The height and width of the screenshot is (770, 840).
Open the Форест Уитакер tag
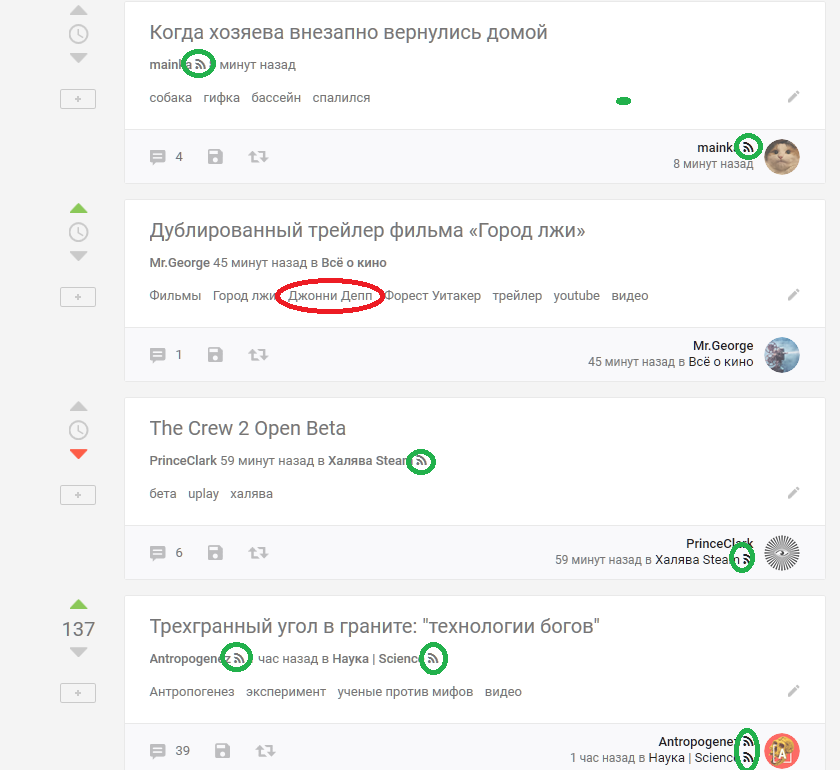pyautogui.click(x=433, y=296)
